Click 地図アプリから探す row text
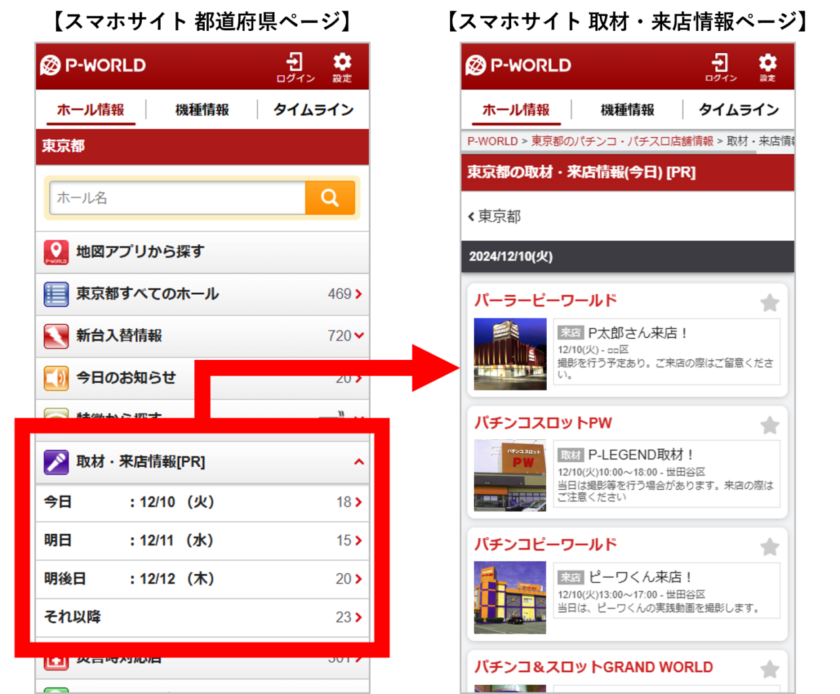The image size is (840, 694). point(140,251)
